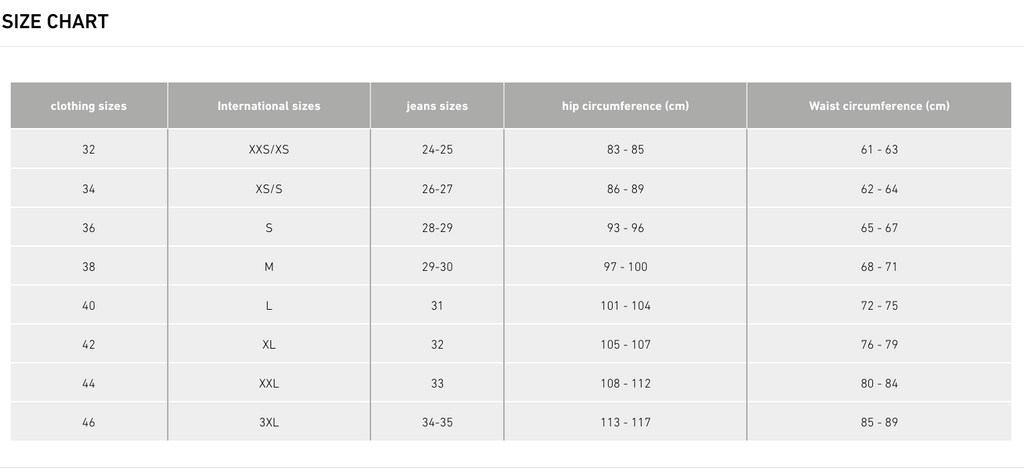
Task: Select waist circumference 68 - 71 cell
Action: click(x=879, y=266)
